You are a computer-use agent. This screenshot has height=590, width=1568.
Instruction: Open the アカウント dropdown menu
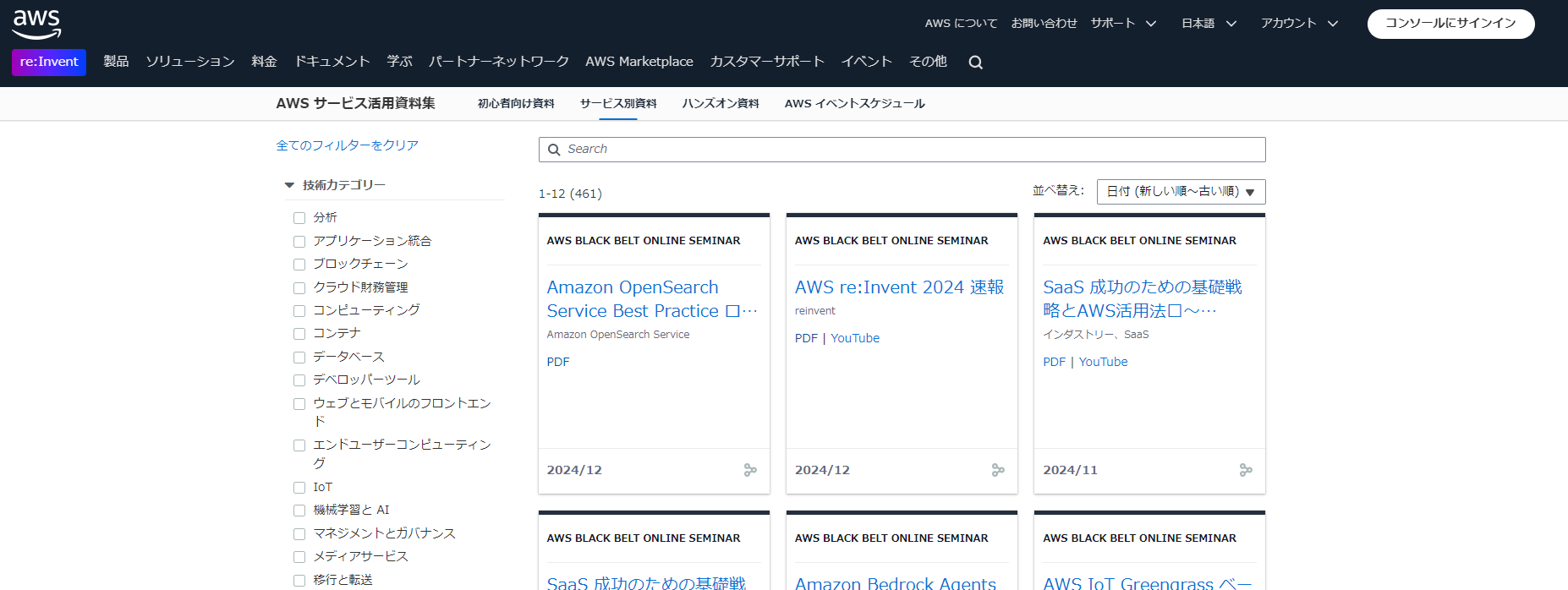click(x=1299, y=24)
